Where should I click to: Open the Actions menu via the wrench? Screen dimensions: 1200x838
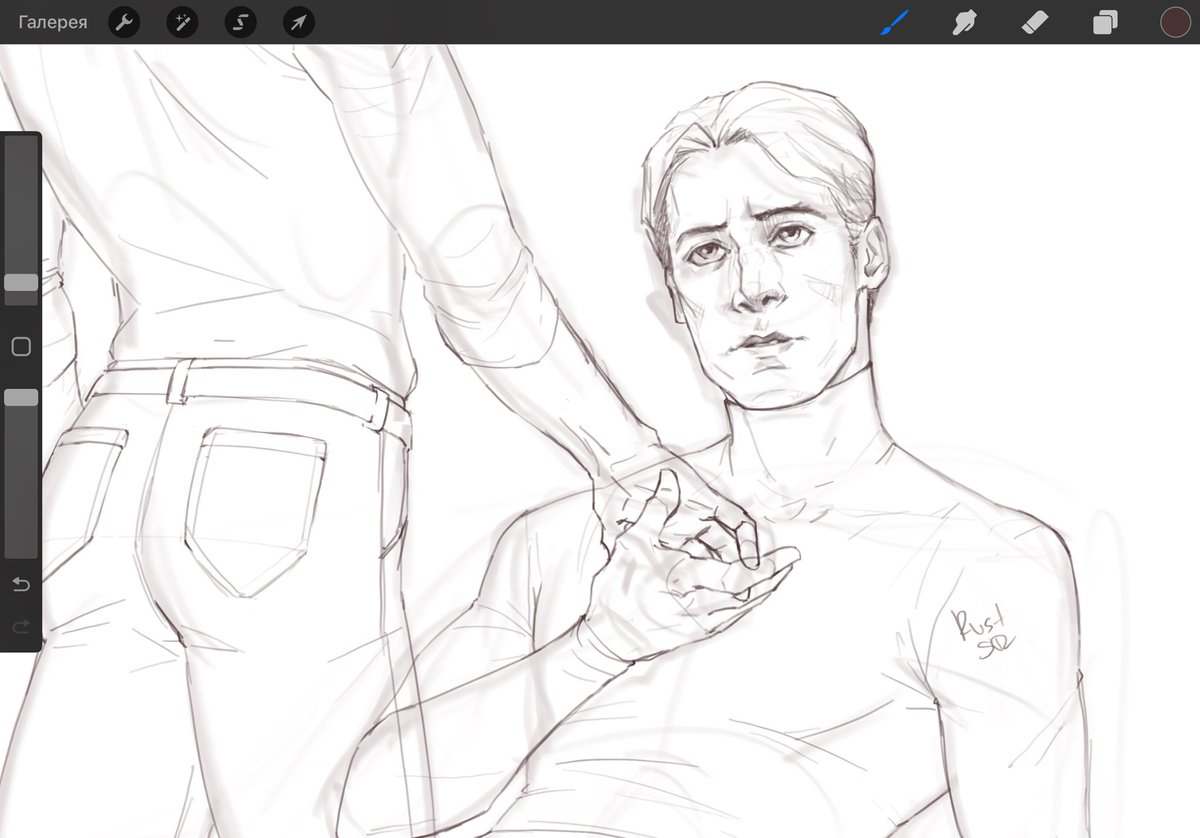point(124,22)
